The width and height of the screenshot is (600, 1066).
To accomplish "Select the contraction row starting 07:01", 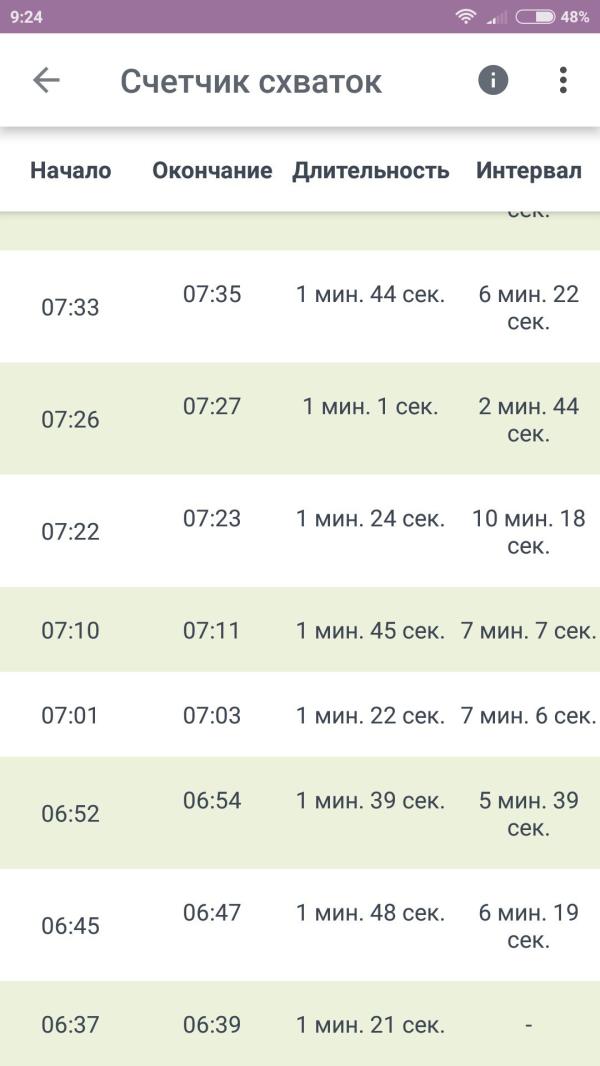I will point(300,715).
